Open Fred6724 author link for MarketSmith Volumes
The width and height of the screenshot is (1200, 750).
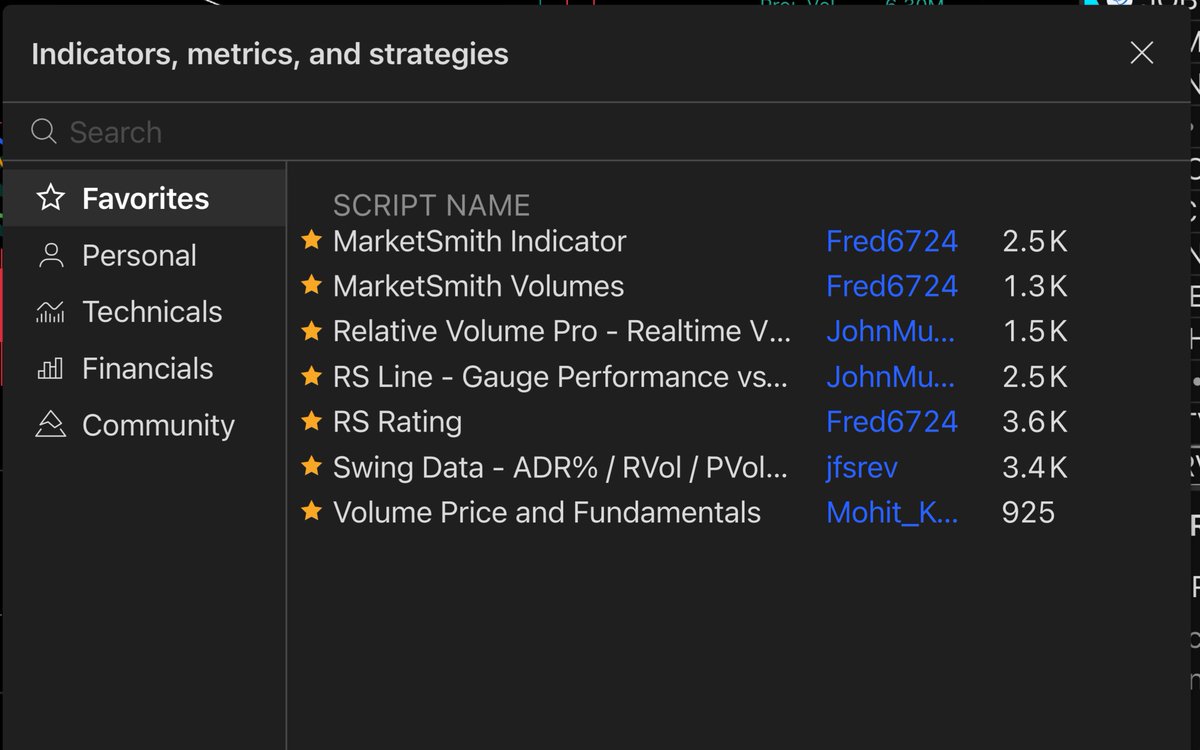(x=892, y=286)
